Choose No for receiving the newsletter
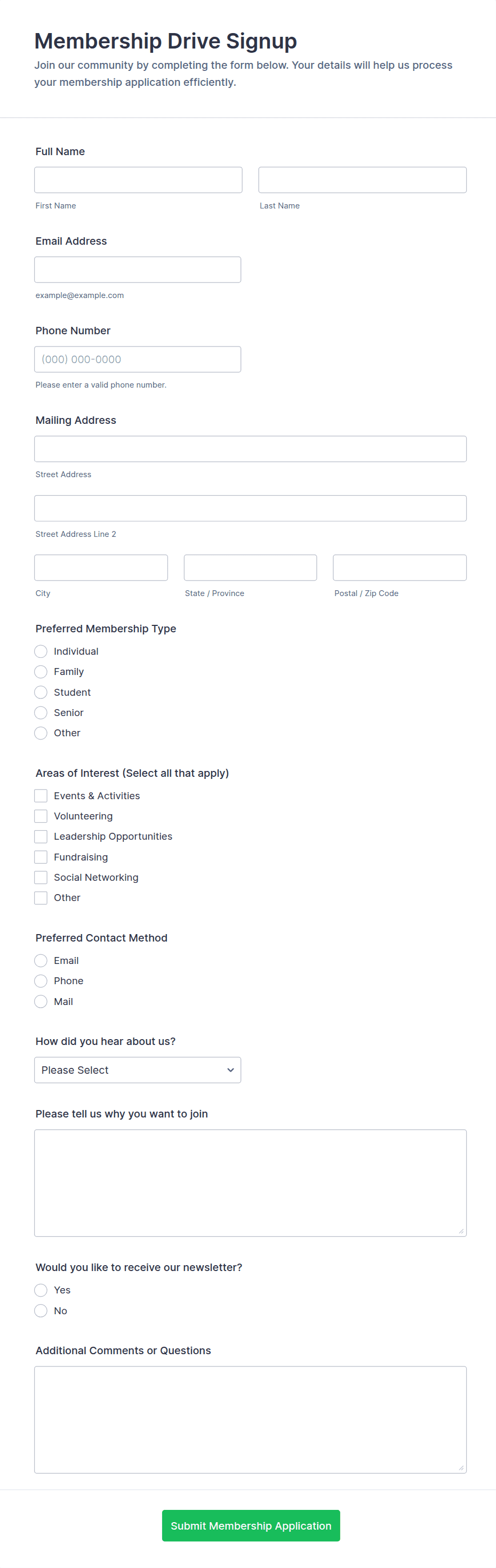 click(x=41, y=1310)
